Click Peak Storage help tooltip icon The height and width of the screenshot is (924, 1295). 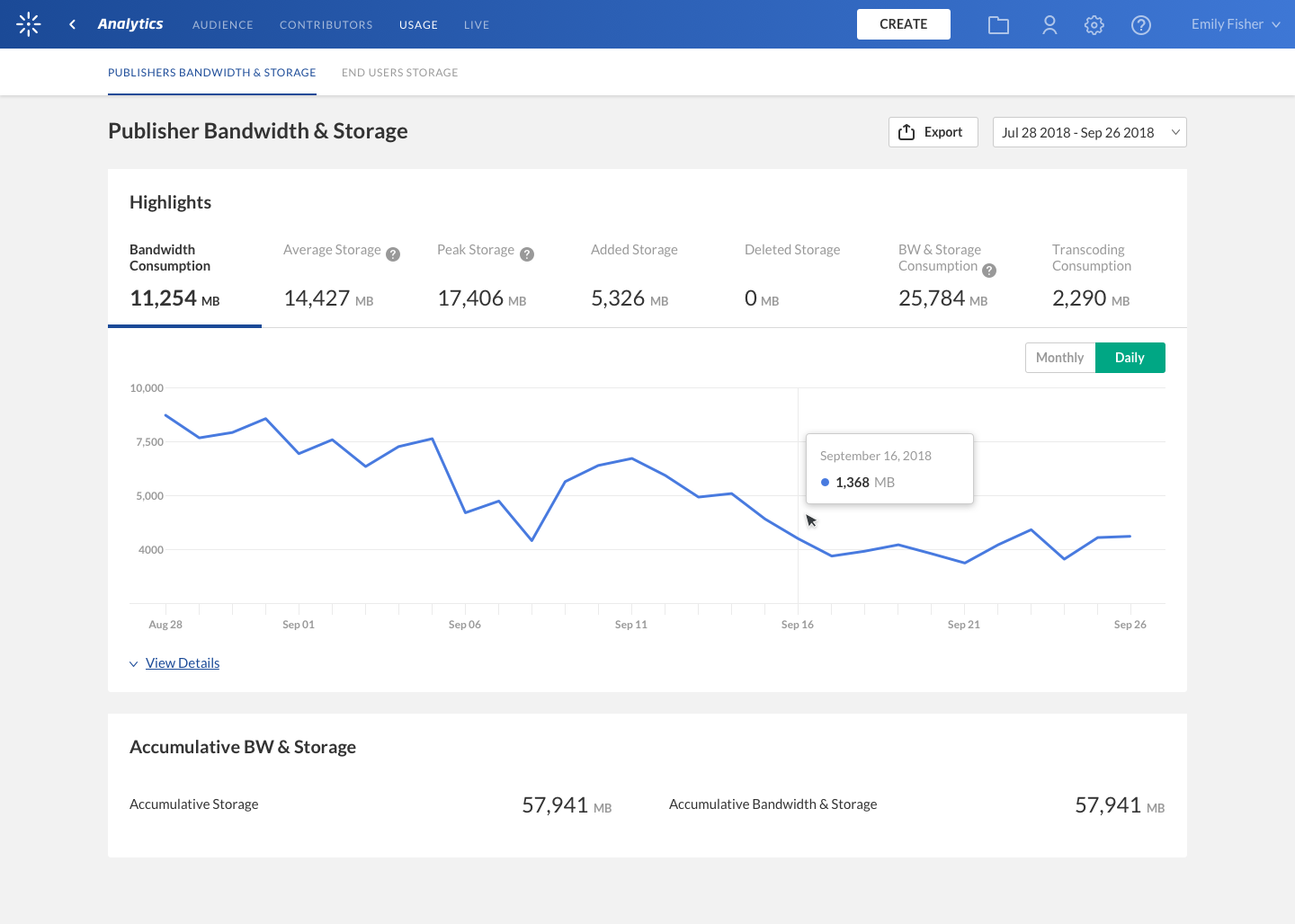527,254
